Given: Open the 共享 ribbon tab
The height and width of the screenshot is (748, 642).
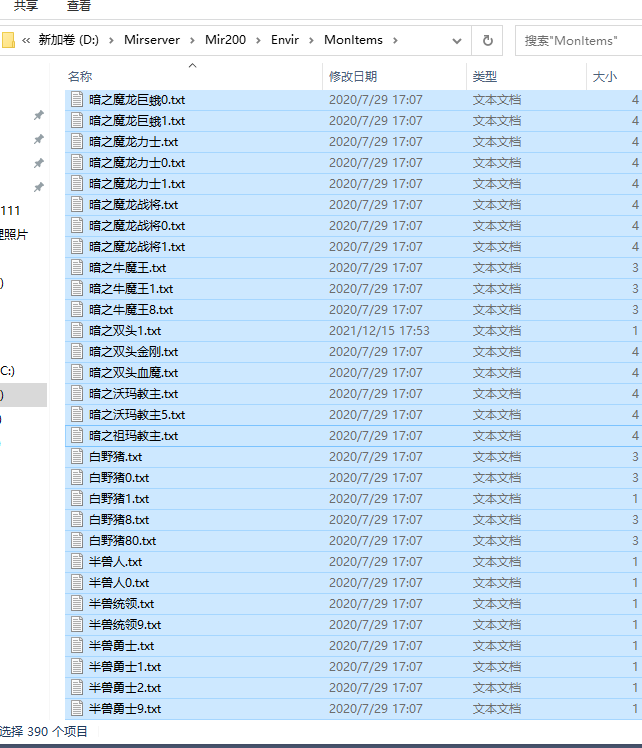Looking at the screenshot, I should (x=26, y=6).
